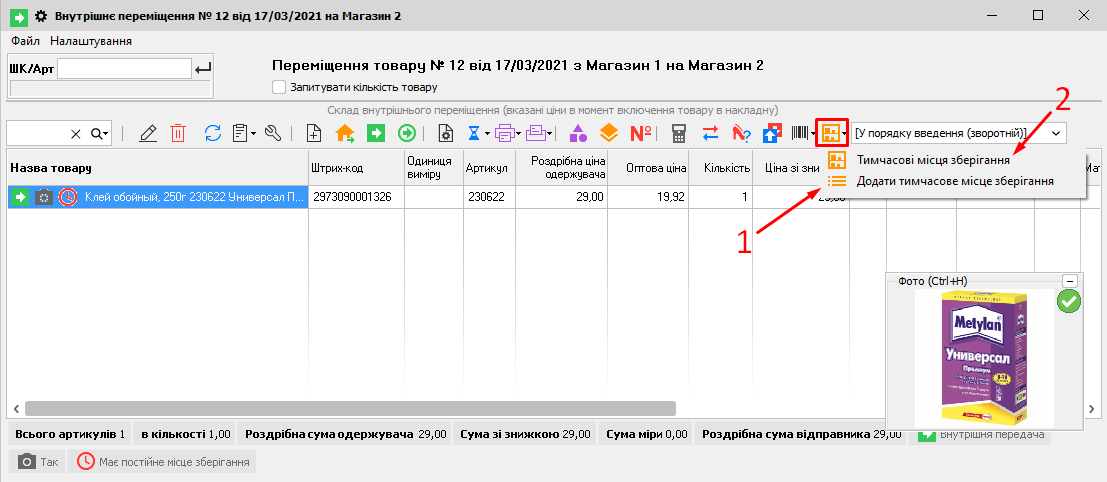Screen dimensions: 1107x482
Task: Expand the sort order dropdown 'У порядку введення'
Action: (1056, 133)
